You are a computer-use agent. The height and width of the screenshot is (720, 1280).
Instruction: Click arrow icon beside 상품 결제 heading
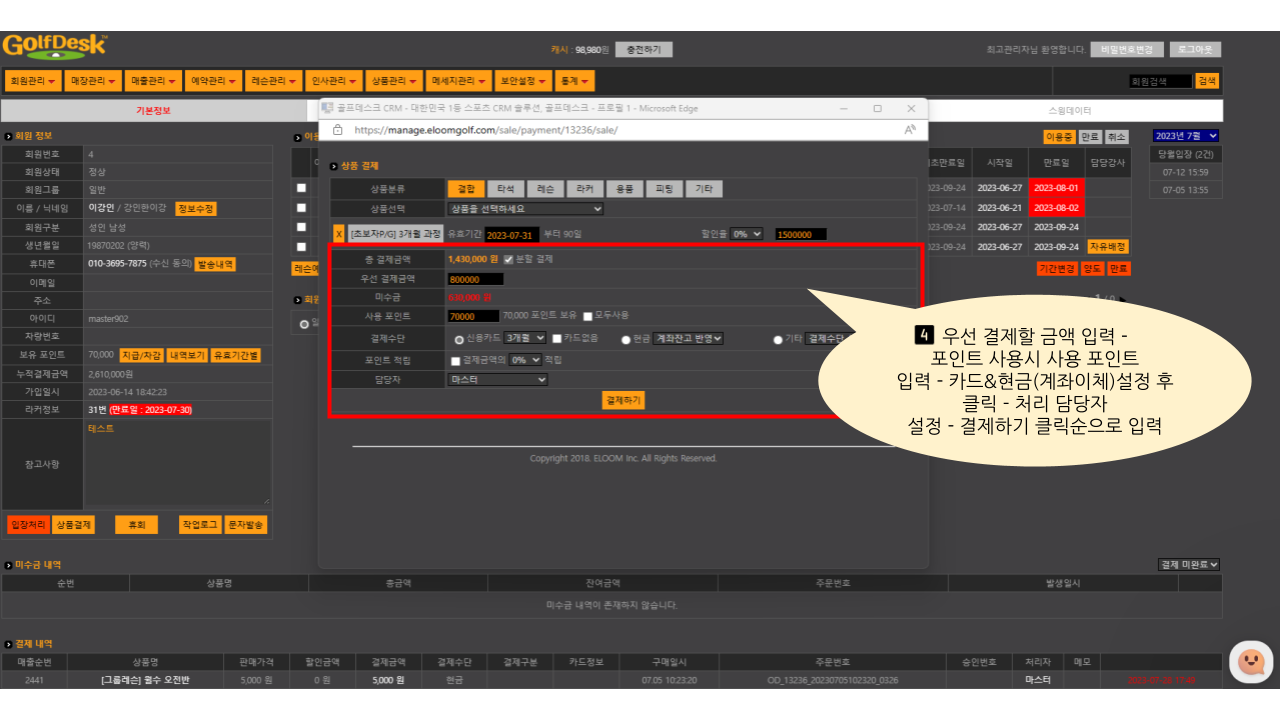pos(335,166)
